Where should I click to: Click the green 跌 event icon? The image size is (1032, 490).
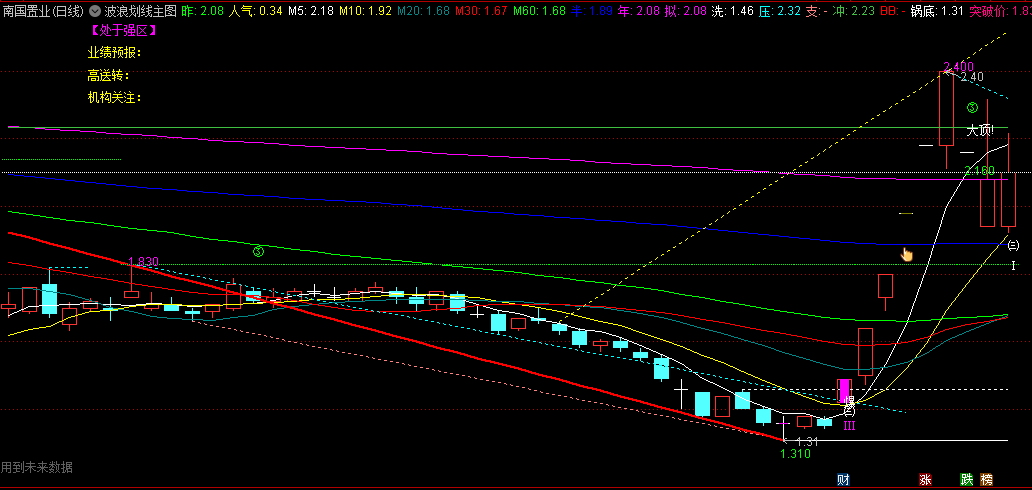point(966,479)
